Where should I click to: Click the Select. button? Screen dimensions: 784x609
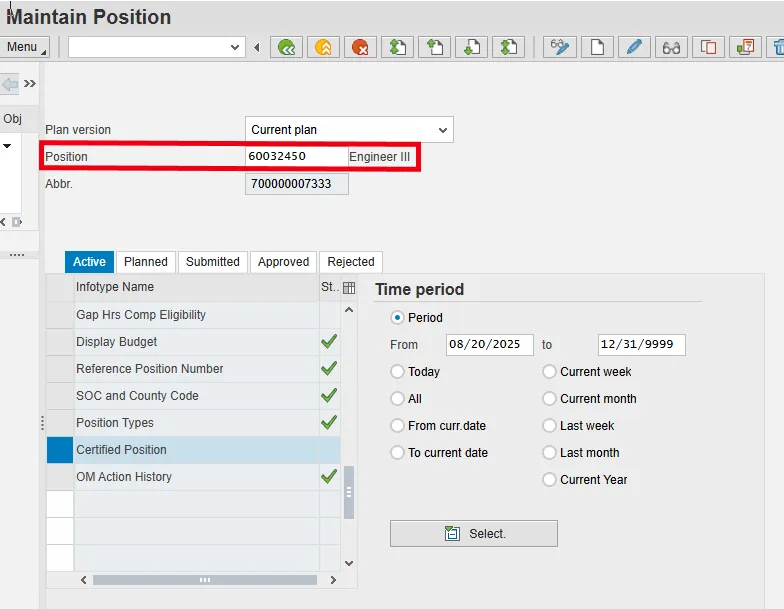pyautogui.click(x=474, y=534)
